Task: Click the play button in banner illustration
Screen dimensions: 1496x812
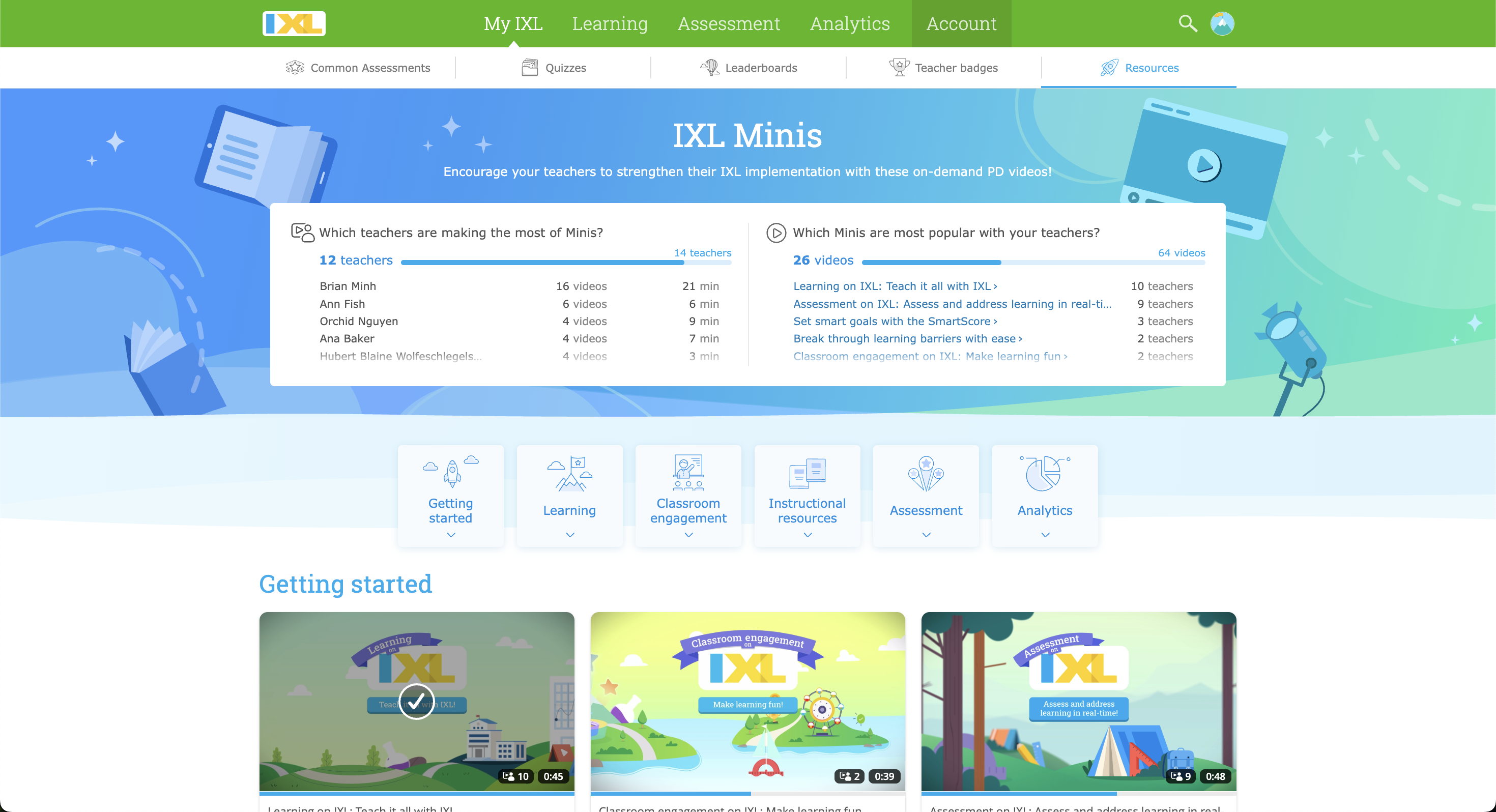Action: (1204, 165)
